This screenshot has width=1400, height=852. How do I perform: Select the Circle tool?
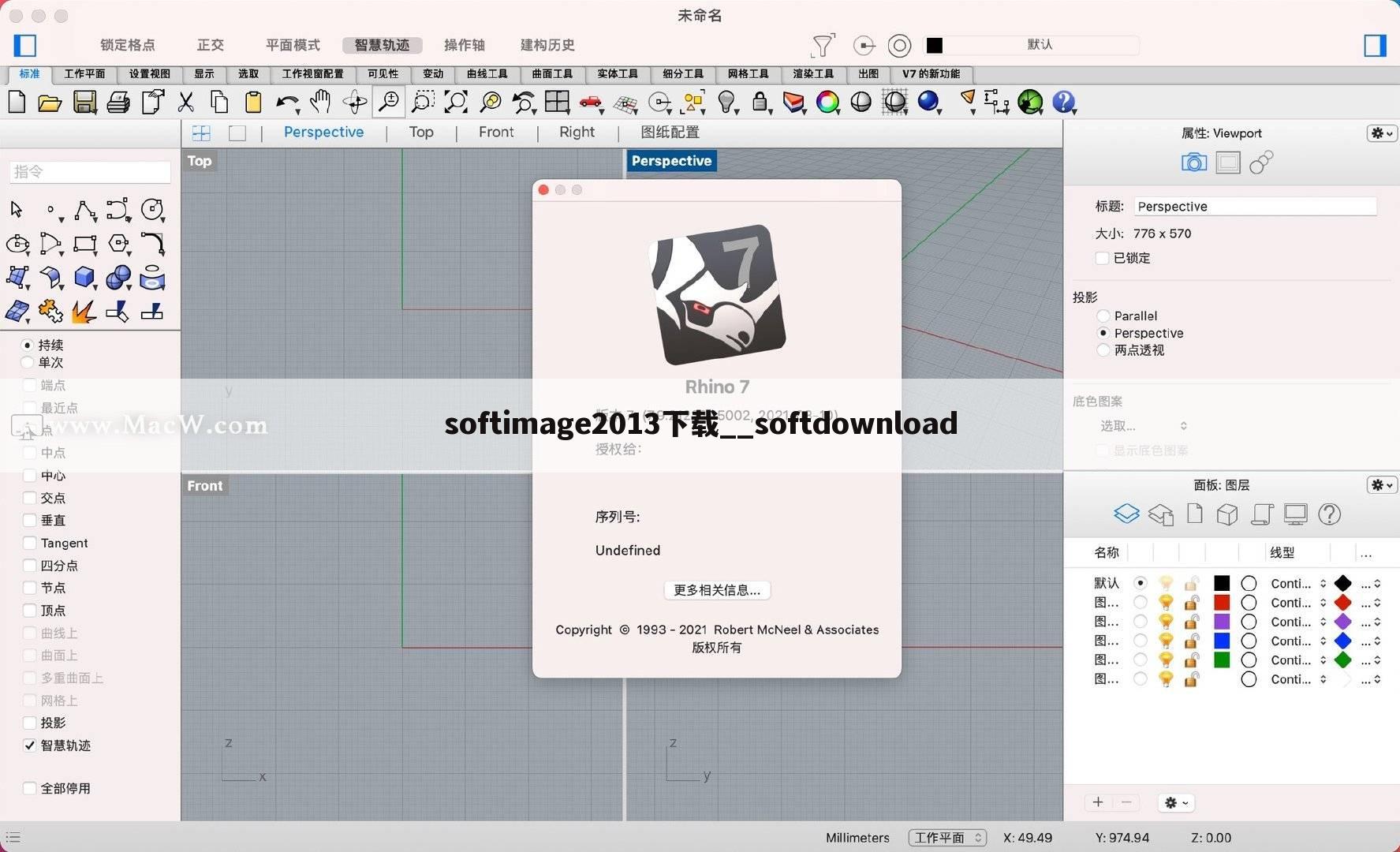[152, 209]
